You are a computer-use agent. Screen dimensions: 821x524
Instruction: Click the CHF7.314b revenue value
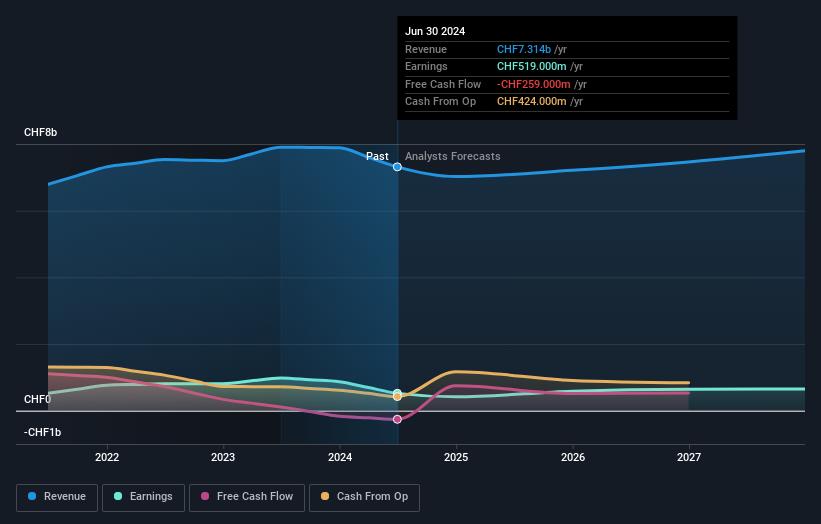click(x=524, y=49)
